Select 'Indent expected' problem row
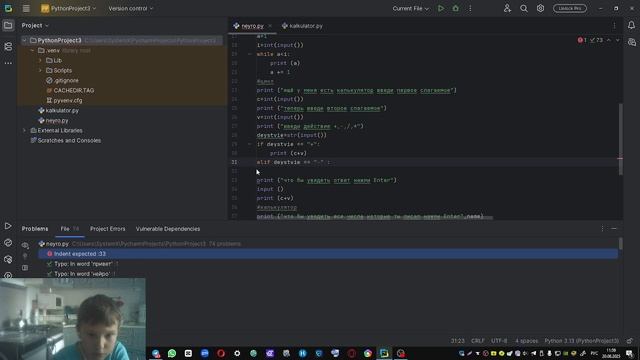Viewport: 640px width, 360px height. tap(328, 254)
